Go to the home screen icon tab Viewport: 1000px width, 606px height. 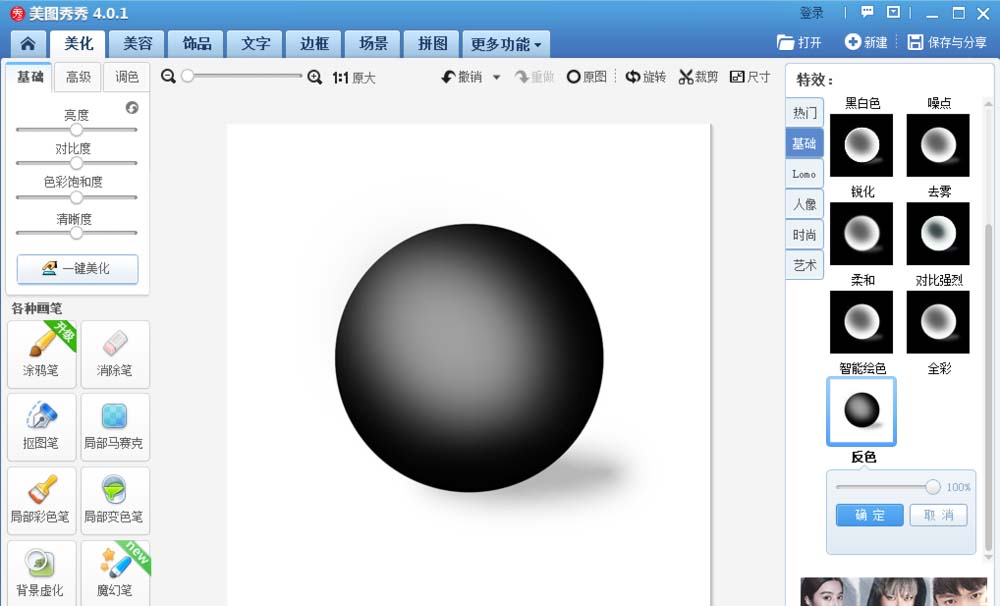28,43
